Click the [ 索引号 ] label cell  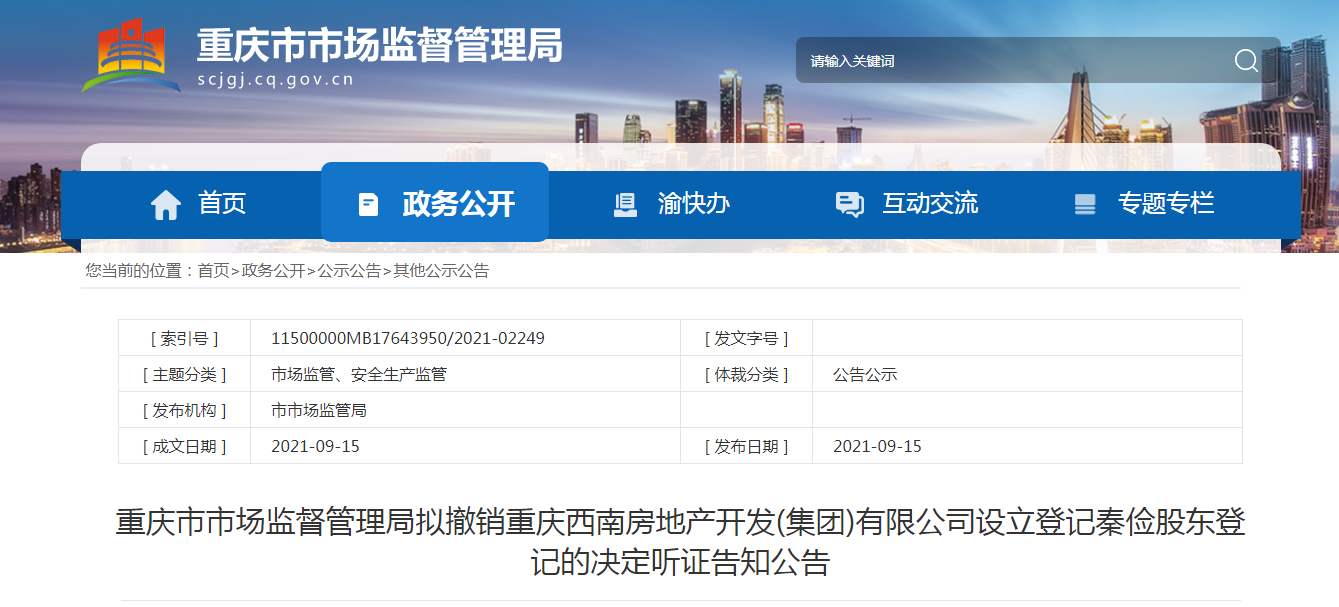click(185, 339)
